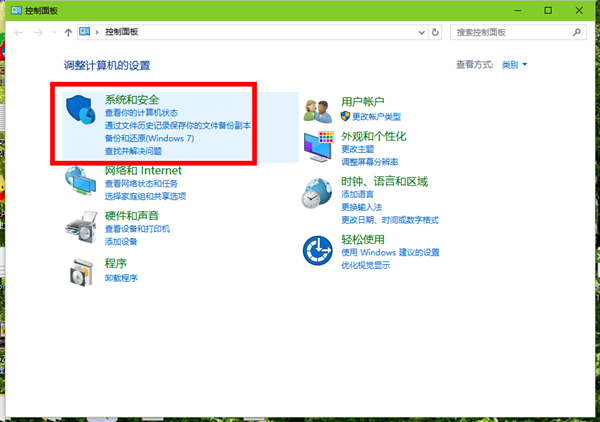The image size is (600, 422).
Task: Click the 更换输入法 link
Action: click(x=362, y=207)
